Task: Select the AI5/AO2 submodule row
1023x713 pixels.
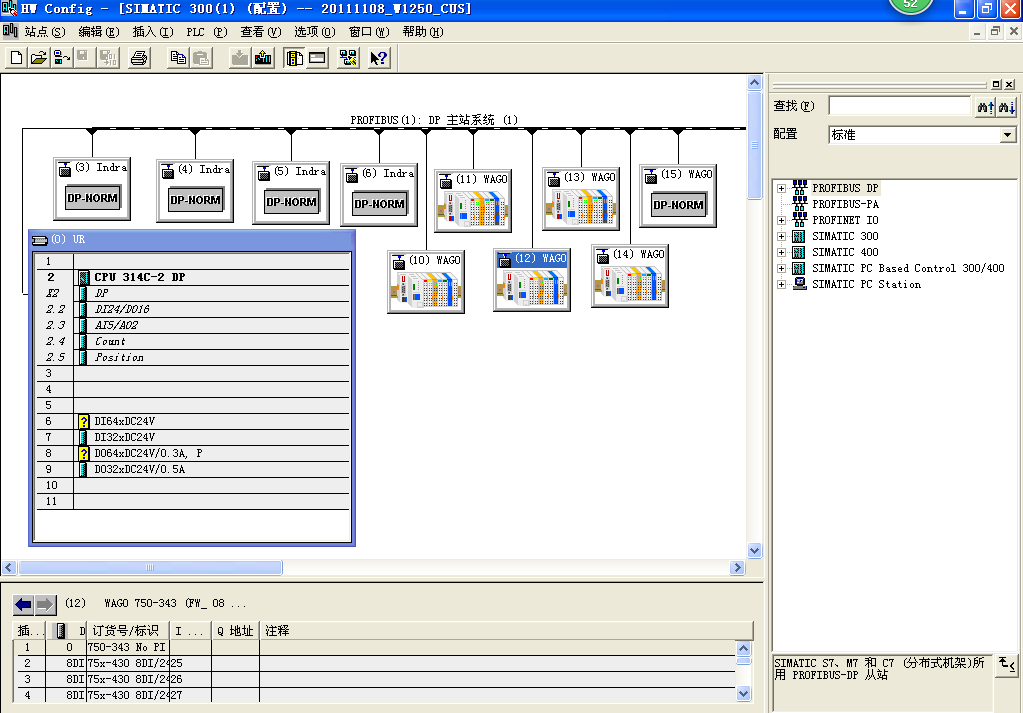Action: (193, 326)
